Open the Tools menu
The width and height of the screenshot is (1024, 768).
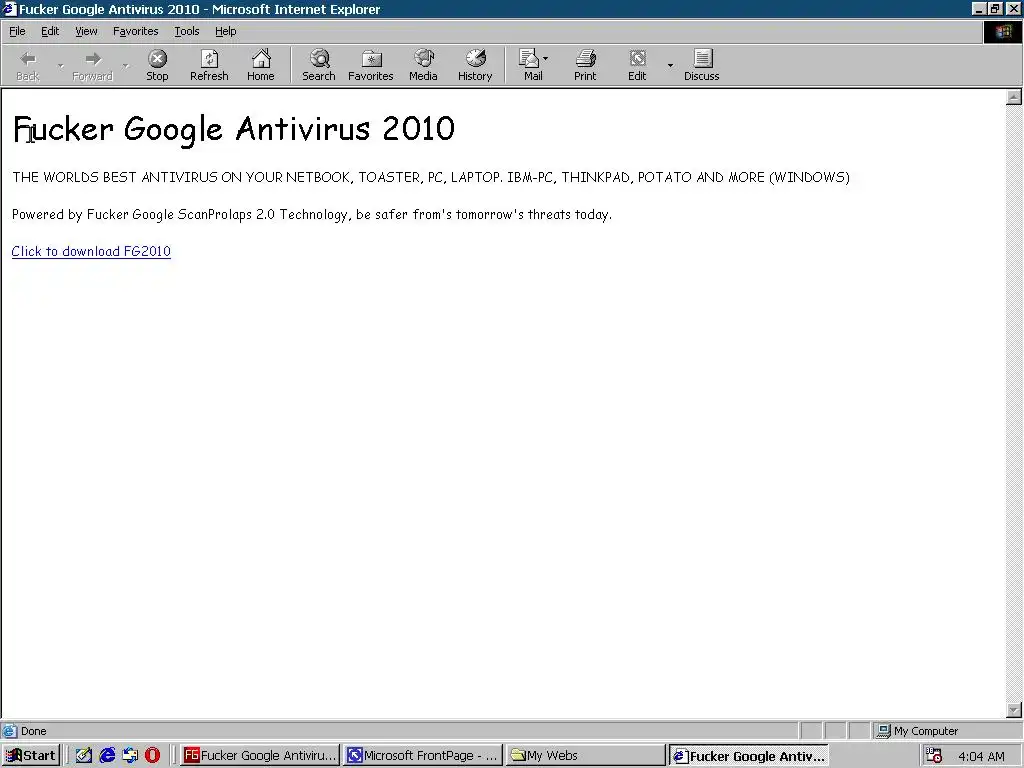pos(186,31)
